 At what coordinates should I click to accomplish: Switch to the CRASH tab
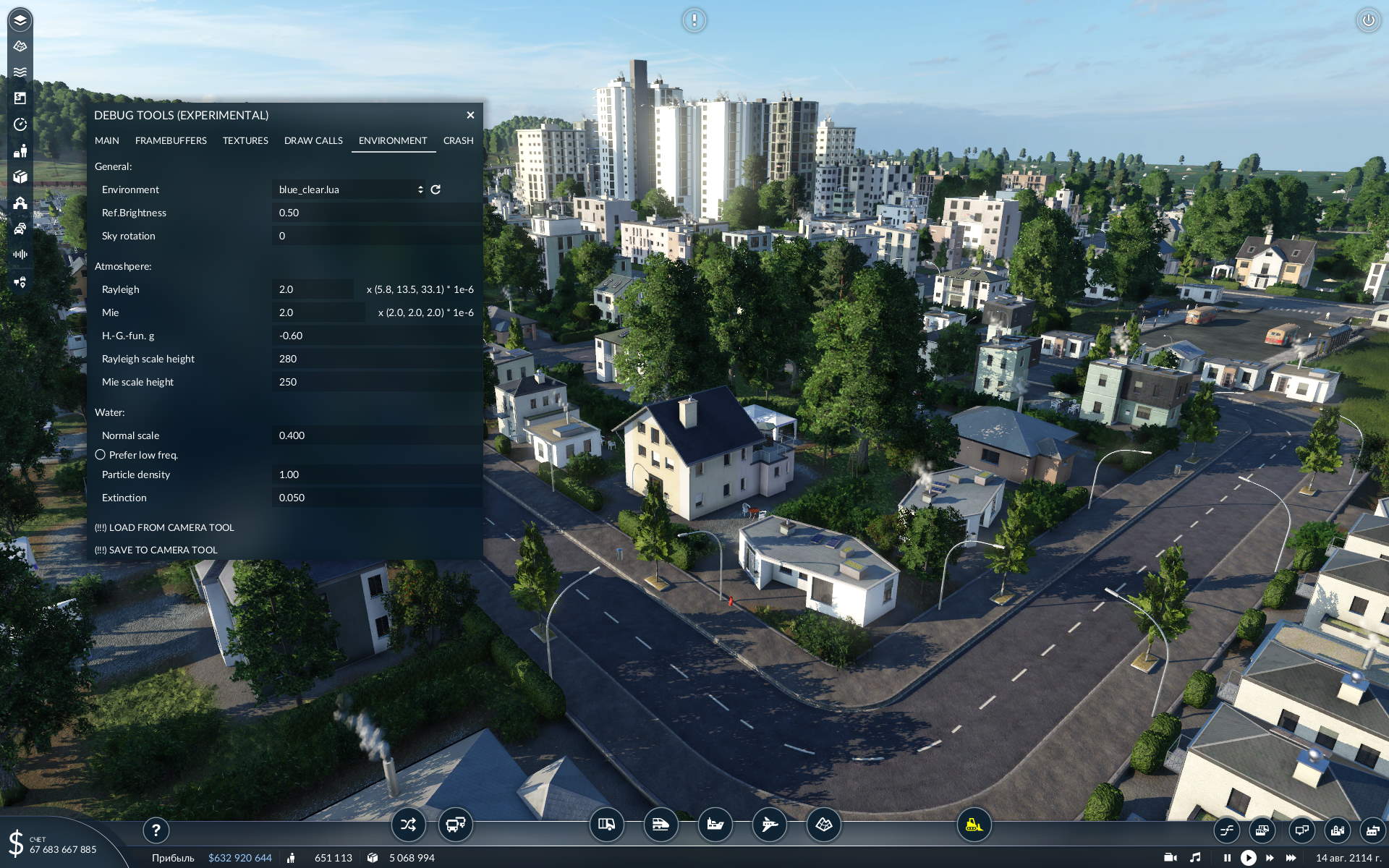[x=459, y=140]
